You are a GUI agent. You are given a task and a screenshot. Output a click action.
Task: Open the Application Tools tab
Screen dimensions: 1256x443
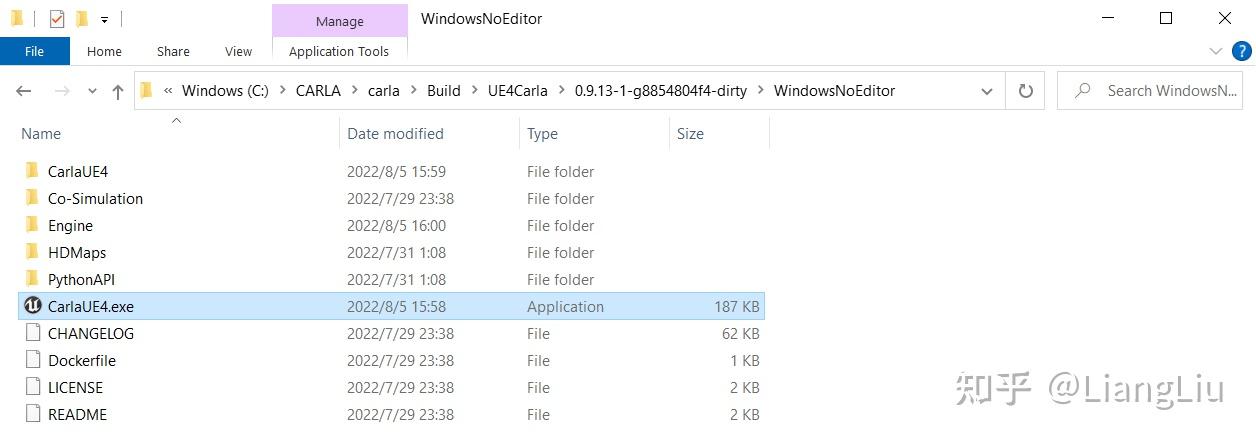point(339,51)
